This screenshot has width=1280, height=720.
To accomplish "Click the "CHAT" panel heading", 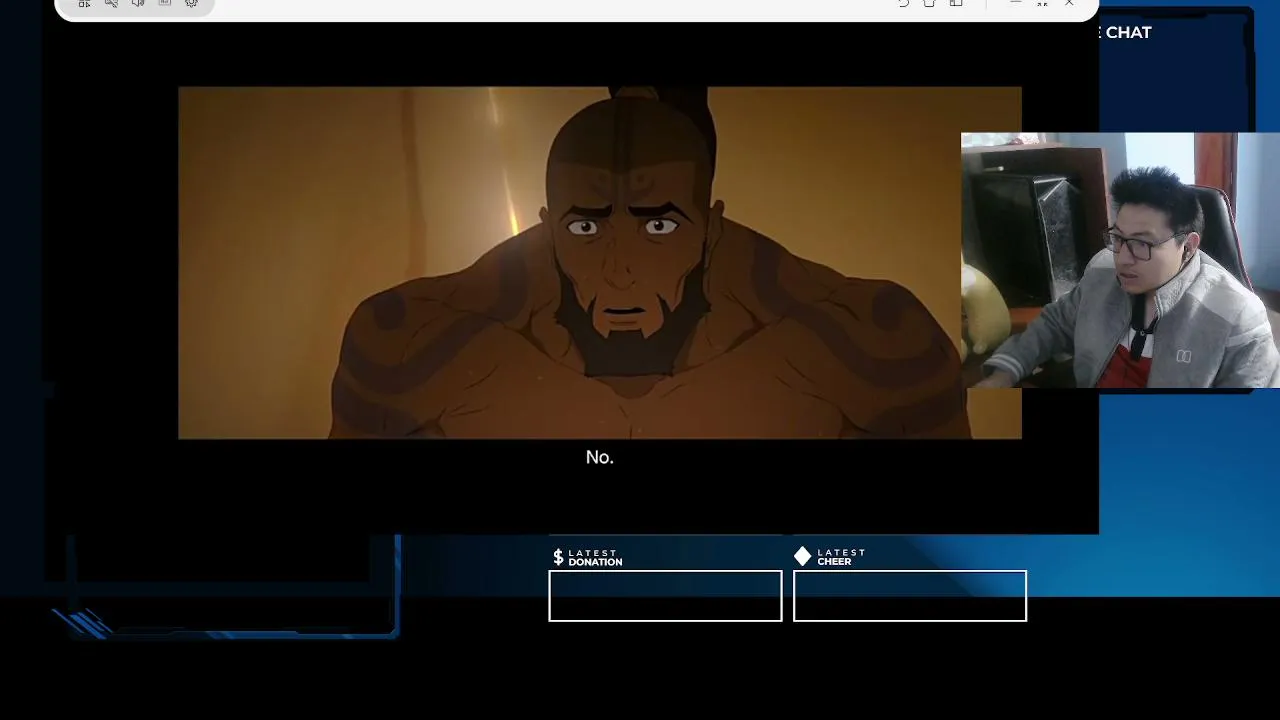I will point(1128,32).
